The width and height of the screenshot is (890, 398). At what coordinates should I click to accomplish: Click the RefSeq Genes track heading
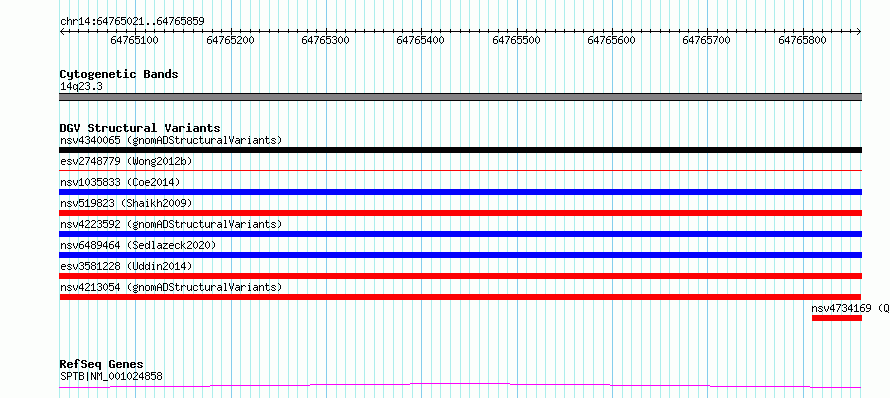tap(102, 365)
